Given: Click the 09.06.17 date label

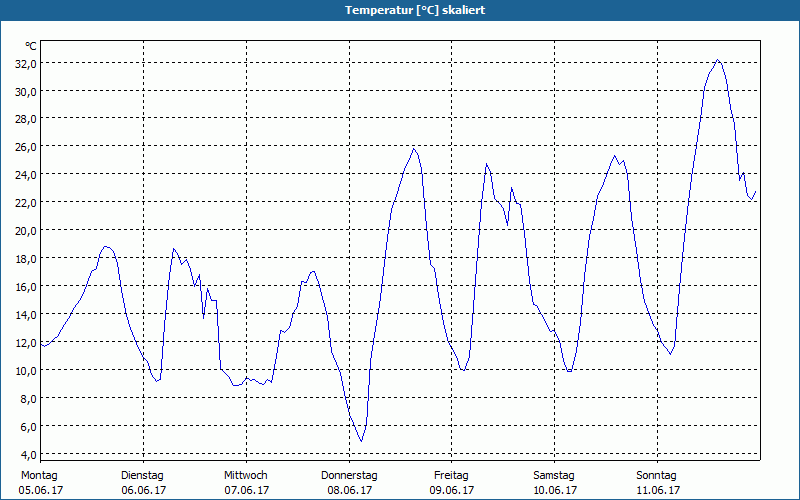Looking at the screenshot, I should tap(452, 490).
